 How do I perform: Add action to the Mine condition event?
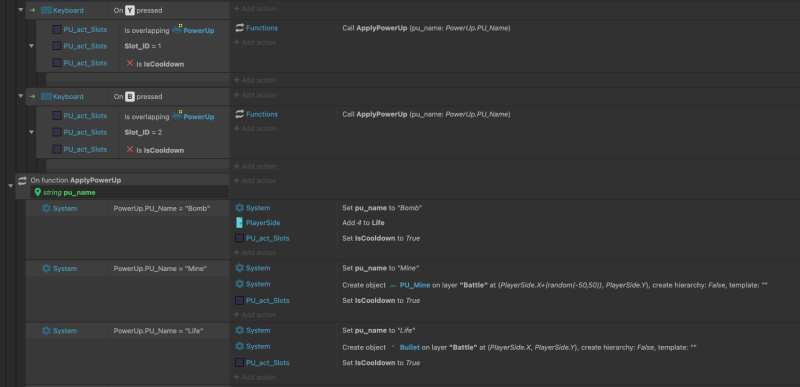[x=255, y=315]
